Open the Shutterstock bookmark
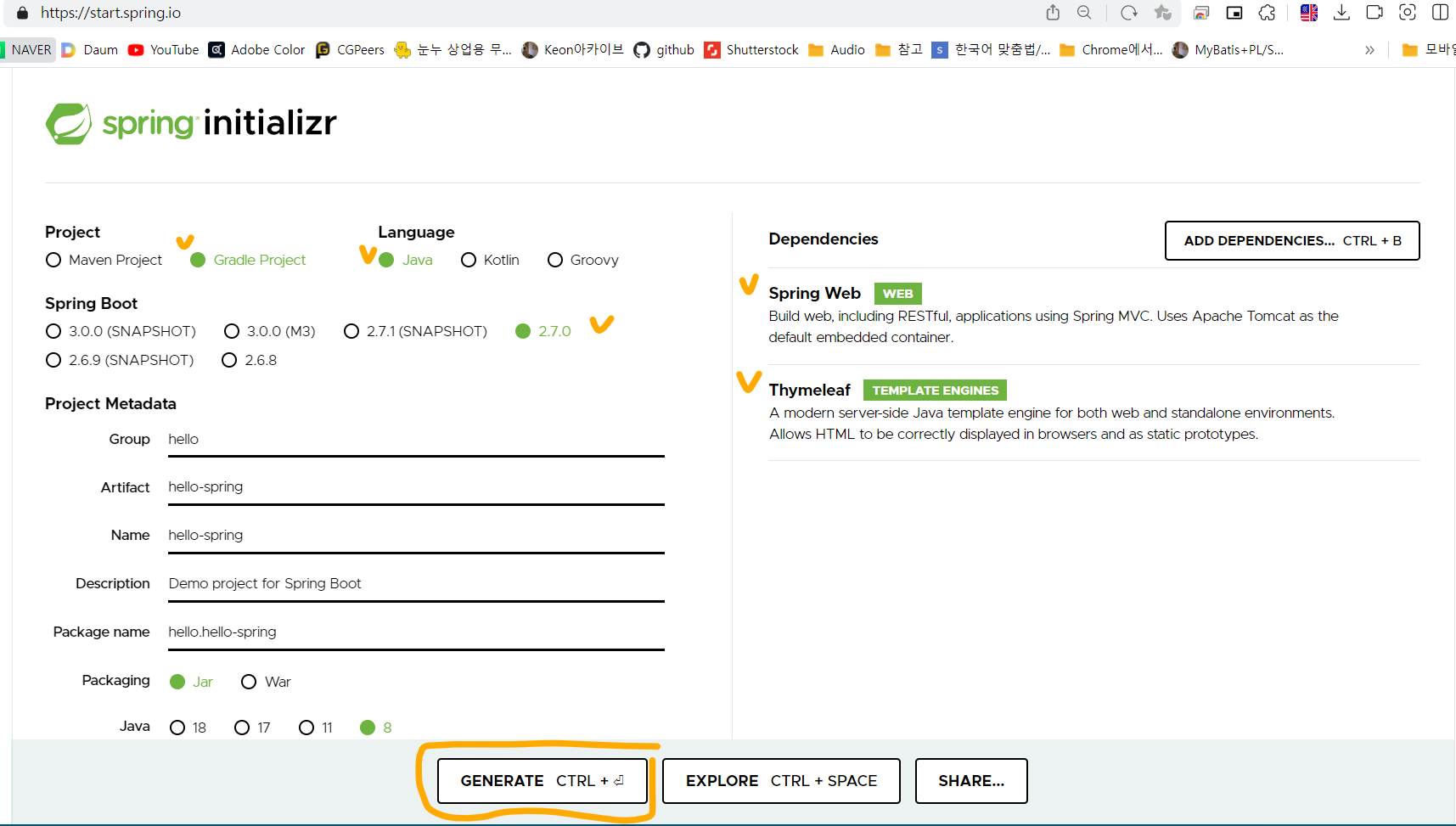1456x826 pixels. (751, 50)
